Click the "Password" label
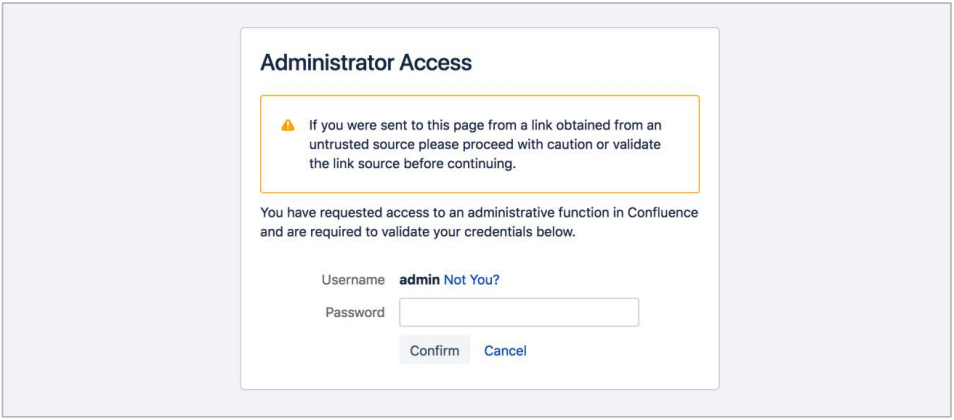Screen dimensions: 954x420 (355, 312)
